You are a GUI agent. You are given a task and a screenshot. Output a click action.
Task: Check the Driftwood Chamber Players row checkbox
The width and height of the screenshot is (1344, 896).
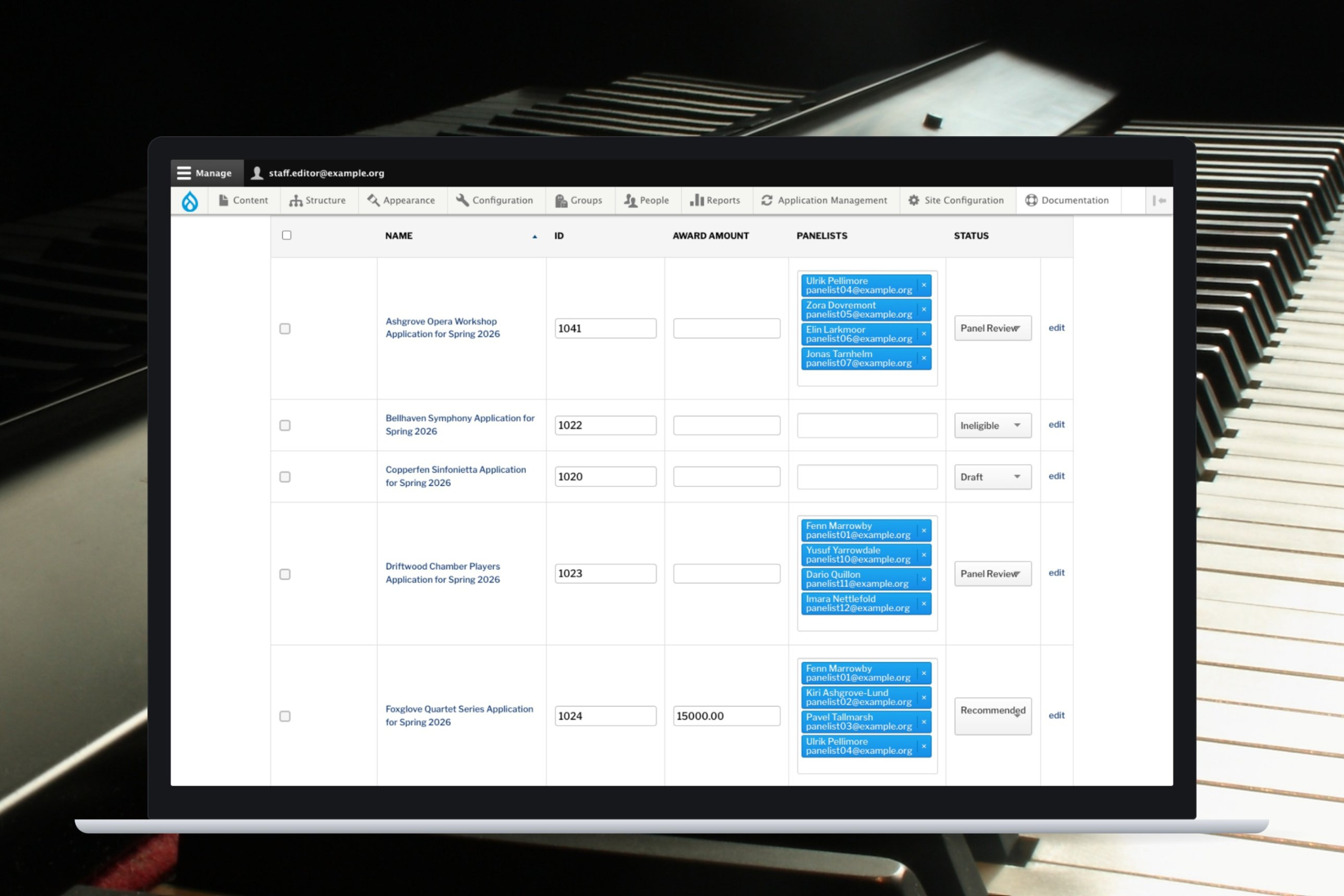pyautogui.click(x=285, y=574)
